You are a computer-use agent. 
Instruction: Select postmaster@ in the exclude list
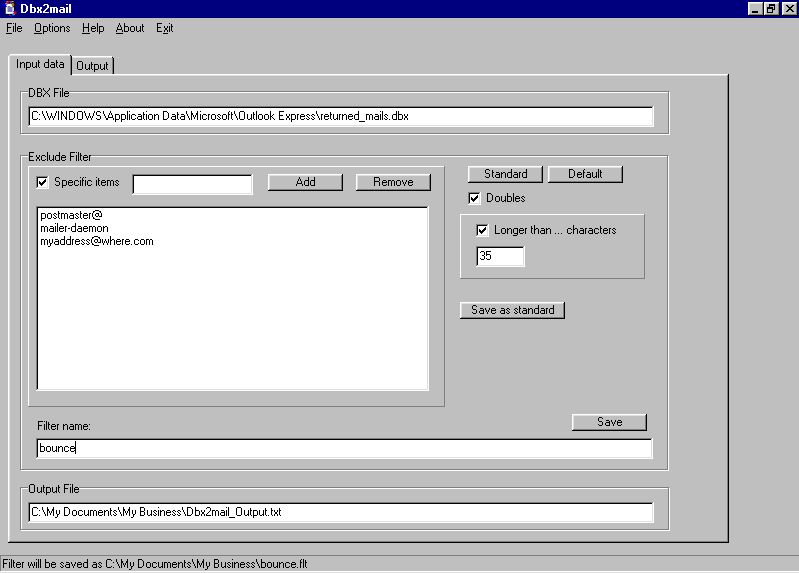pos(71,215)
